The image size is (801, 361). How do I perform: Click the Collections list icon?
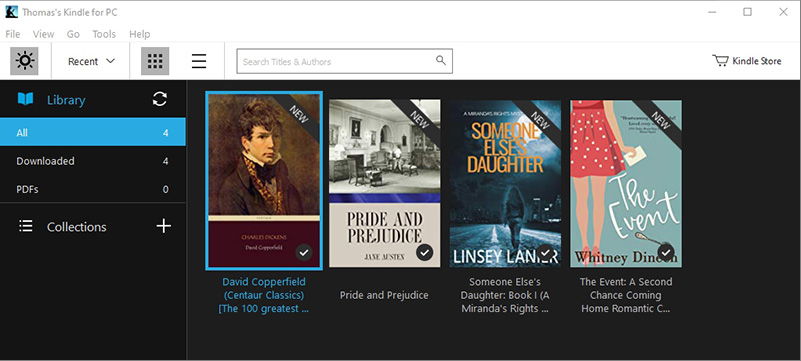click(x=26, y=226)
